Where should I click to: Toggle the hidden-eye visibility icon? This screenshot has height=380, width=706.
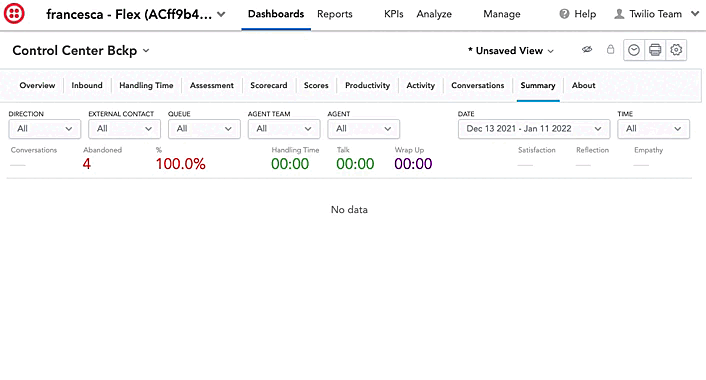[x=586, y=50]
